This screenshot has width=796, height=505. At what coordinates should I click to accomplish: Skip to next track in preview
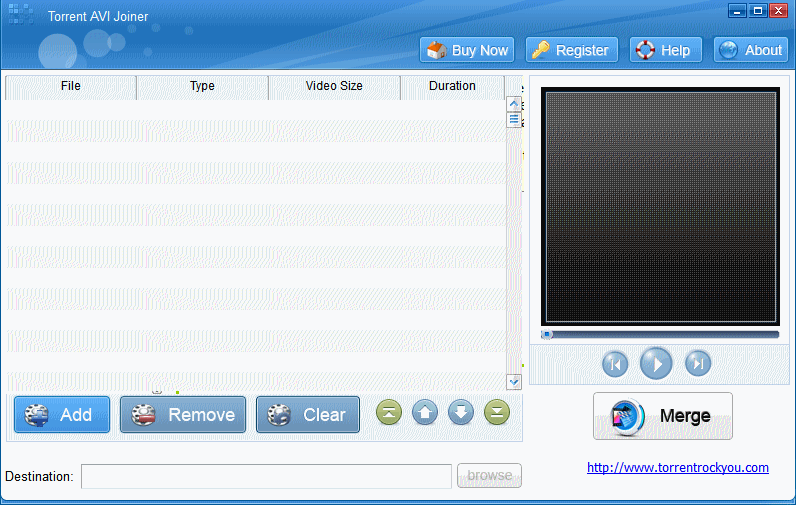(698, 364)
